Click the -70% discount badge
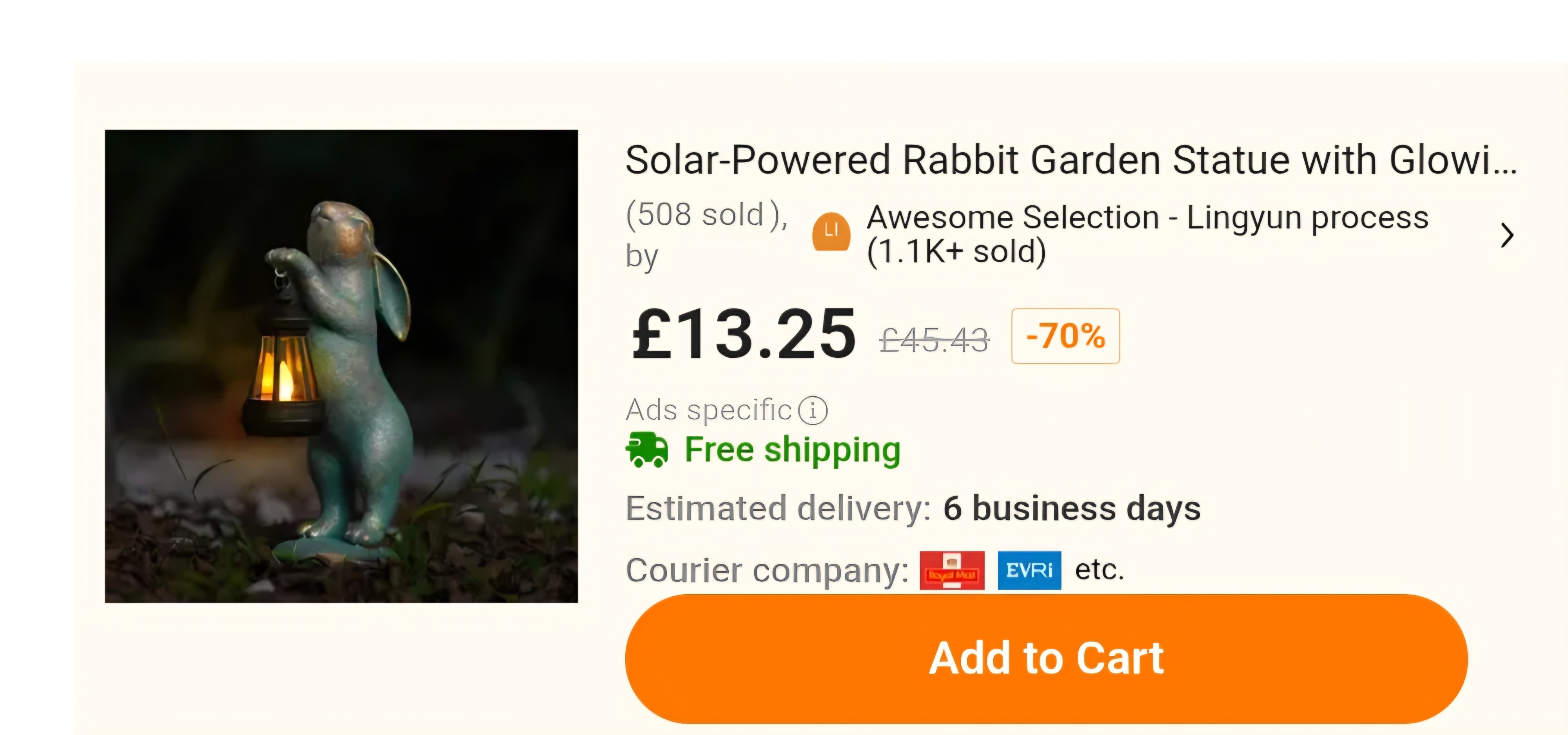The width and height of the screenshot is (1568, 735). click(1065, 336)
